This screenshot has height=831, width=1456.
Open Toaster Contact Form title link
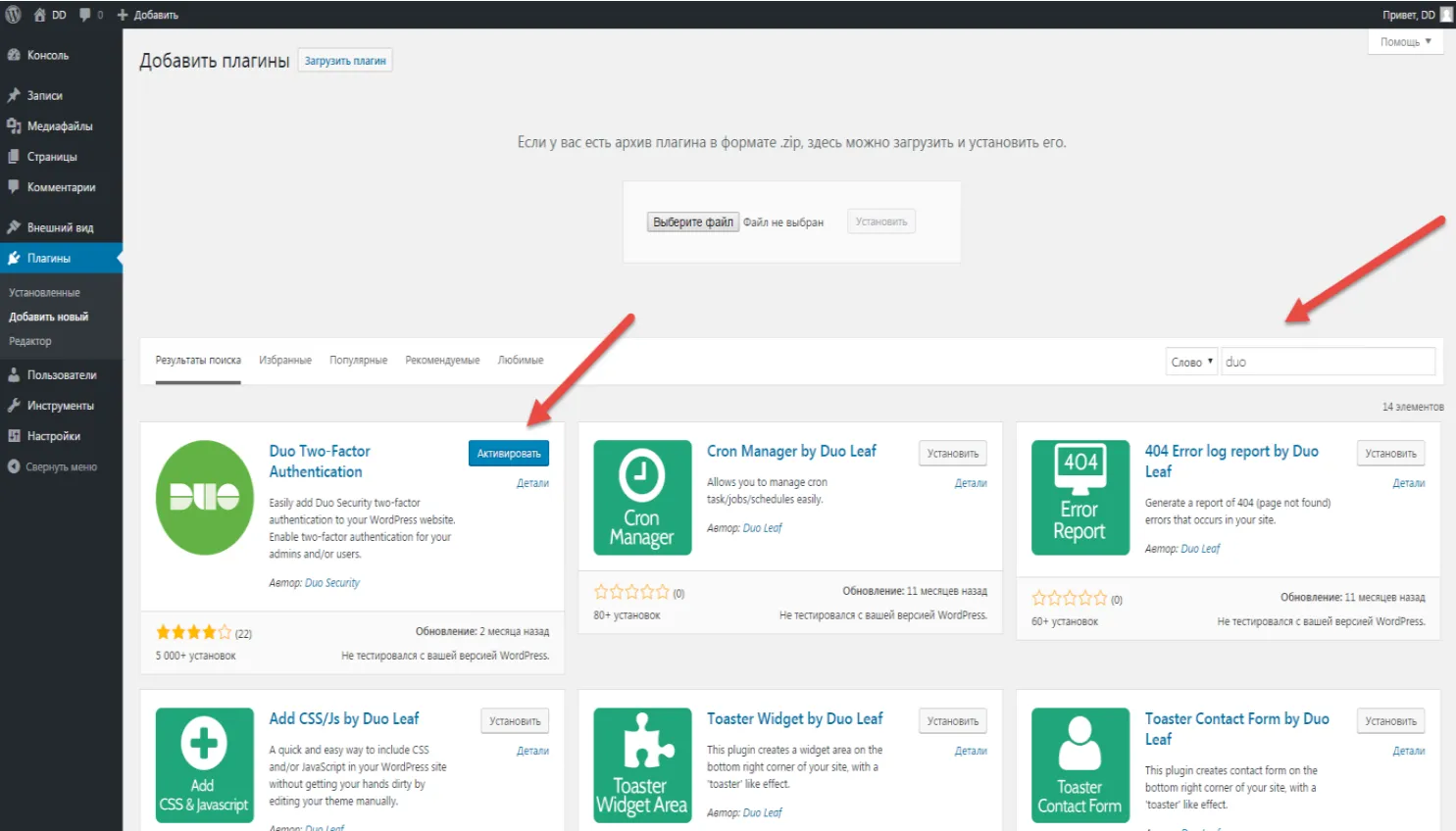(1237, 729)
